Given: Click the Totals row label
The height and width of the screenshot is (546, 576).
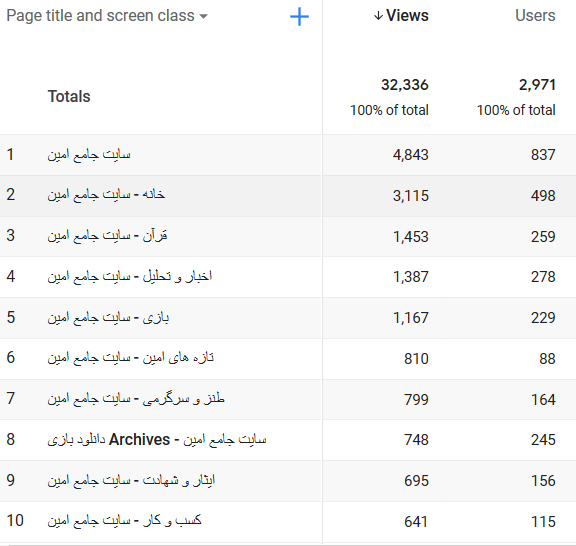Looking at the screenshot, I should (x=69, y=97).
